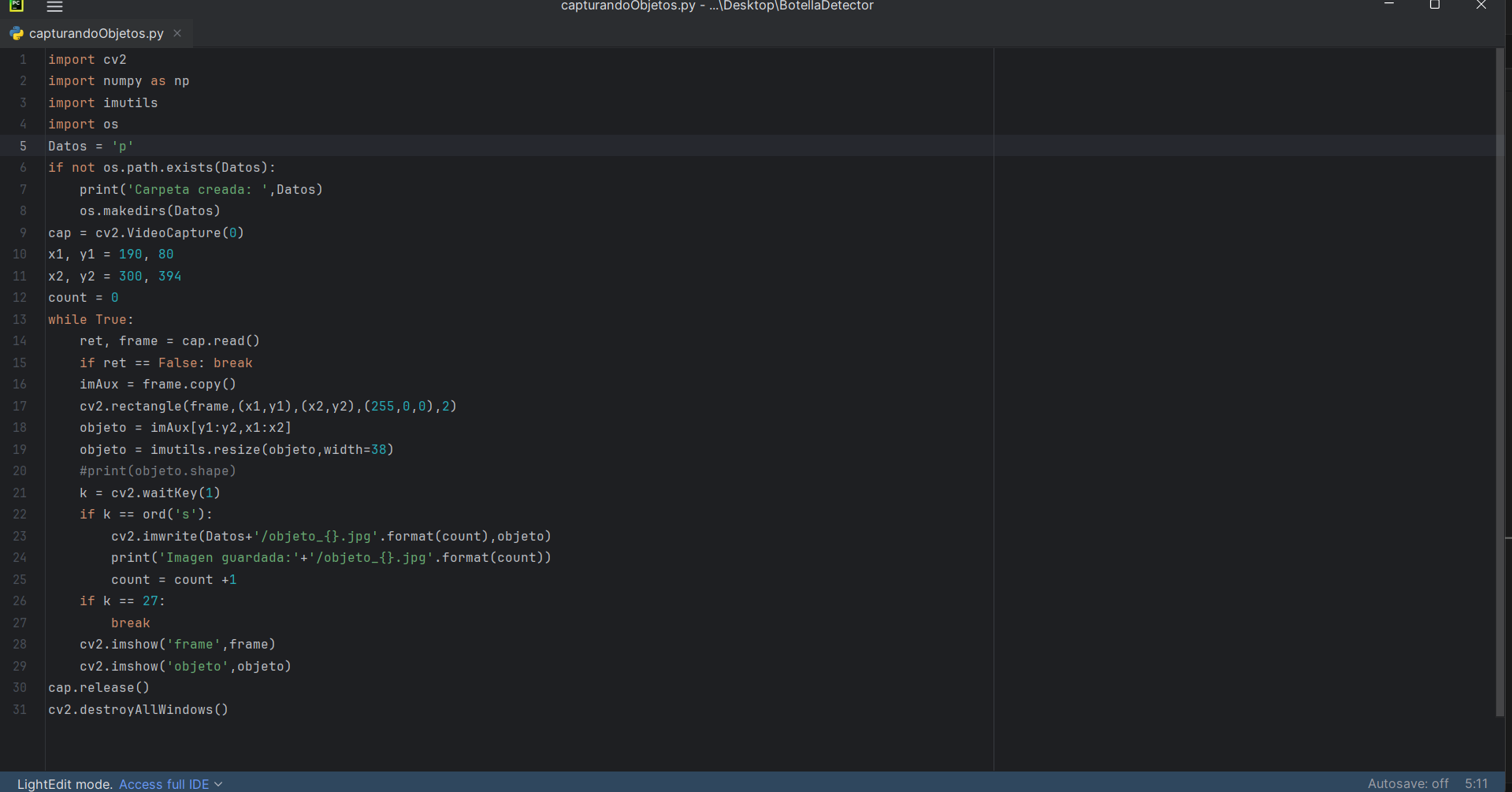Click line number 1 in gutter
The height and width of the screenshot is (792, 1512).
point(23,59)
